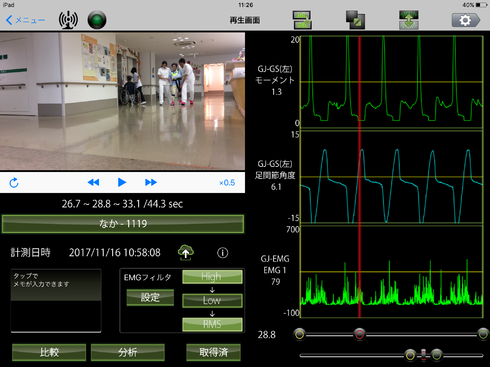
Task: Toggle the High EMG filter
Action: 212,277
